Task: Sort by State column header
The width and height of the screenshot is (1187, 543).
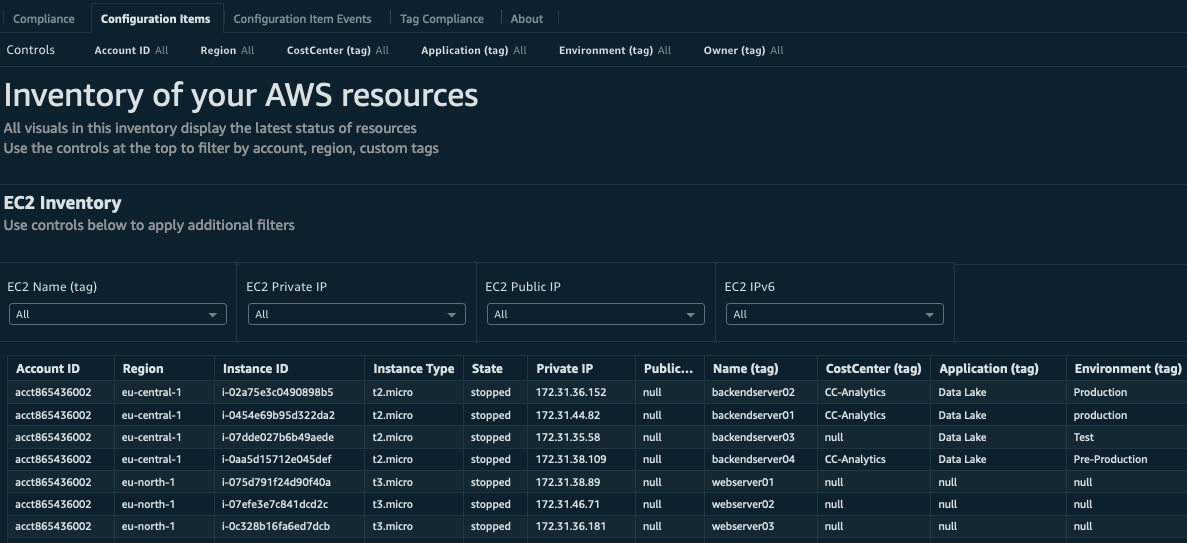Action: tap(487, 369)
